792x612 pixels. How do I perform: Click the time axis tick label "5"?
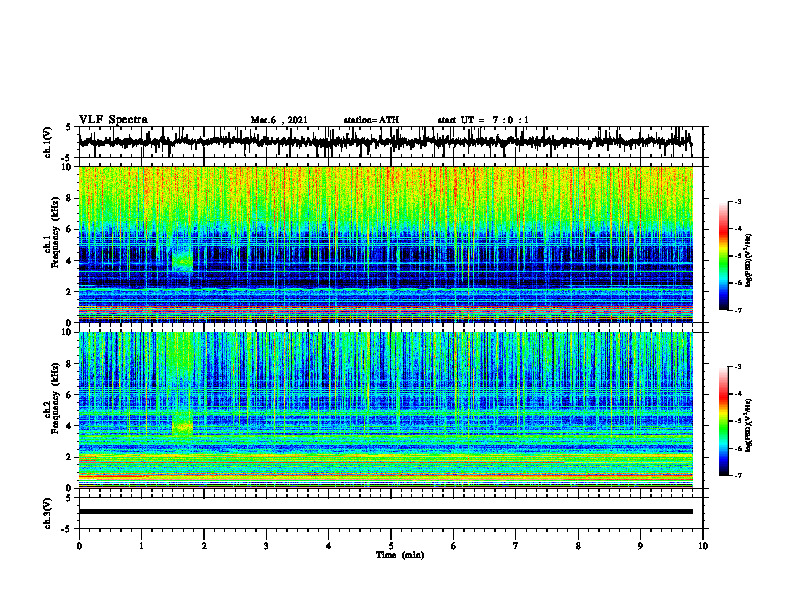(x=391, y=546)
